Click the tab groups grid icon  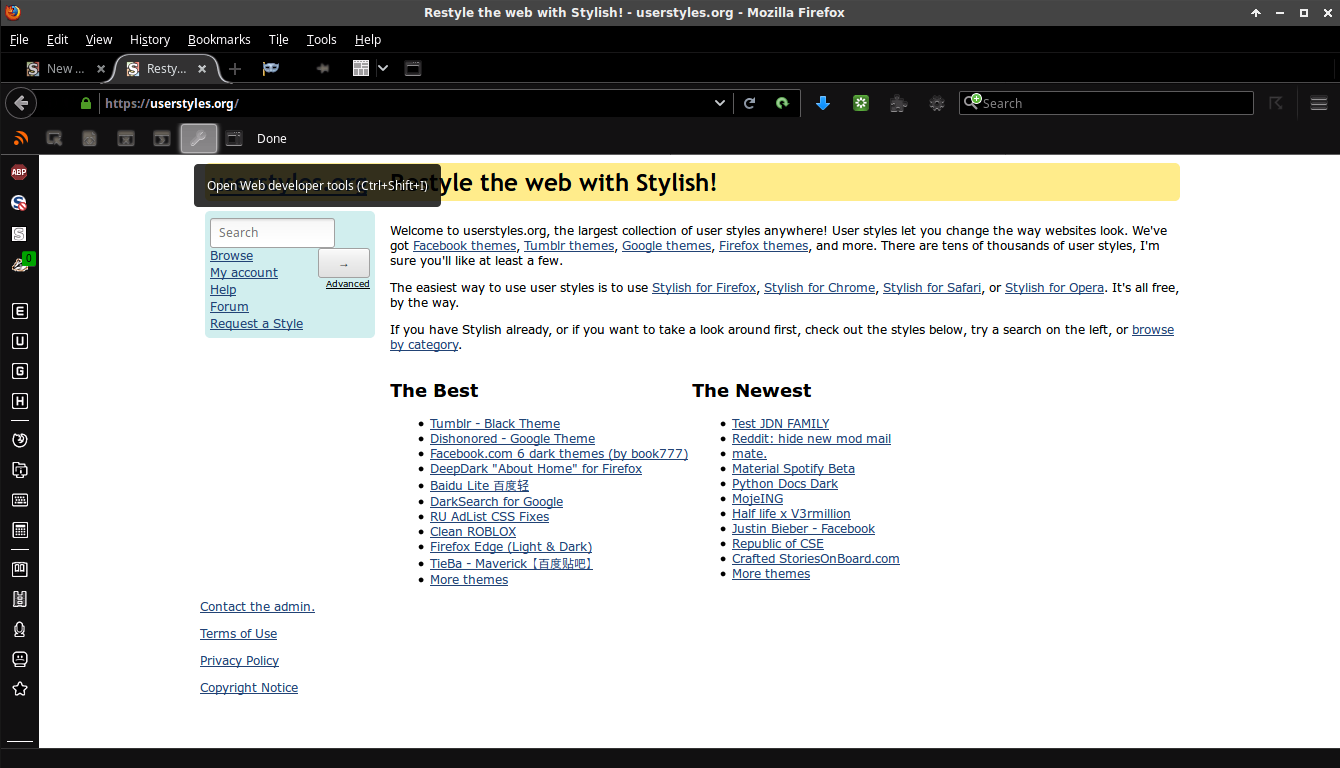tap(361, 69)
